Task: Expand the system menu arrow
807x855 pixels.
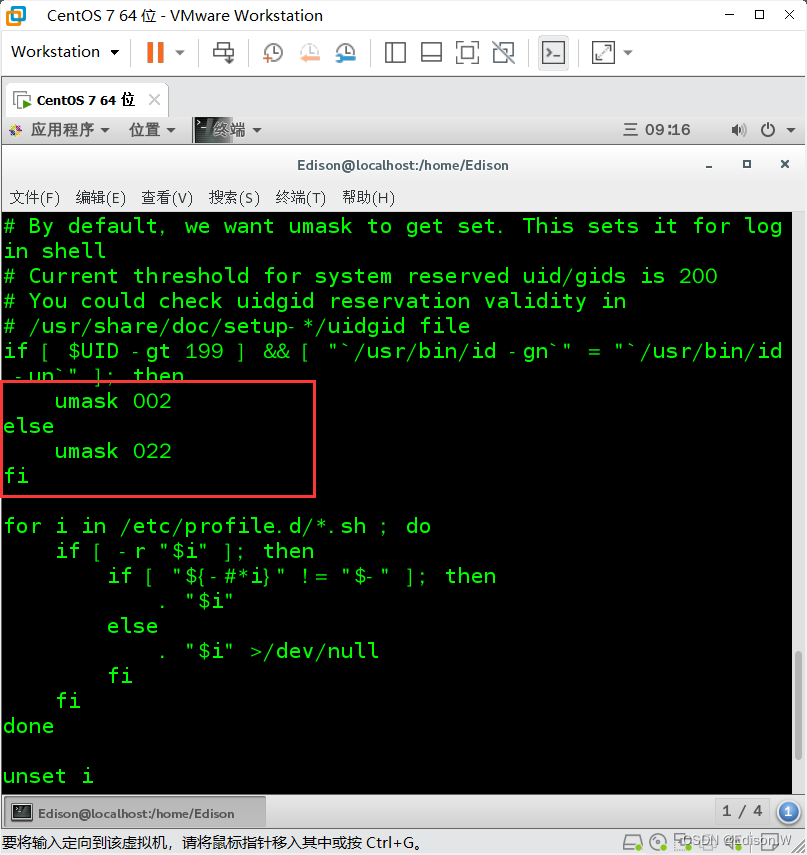Action: point(791,130)
